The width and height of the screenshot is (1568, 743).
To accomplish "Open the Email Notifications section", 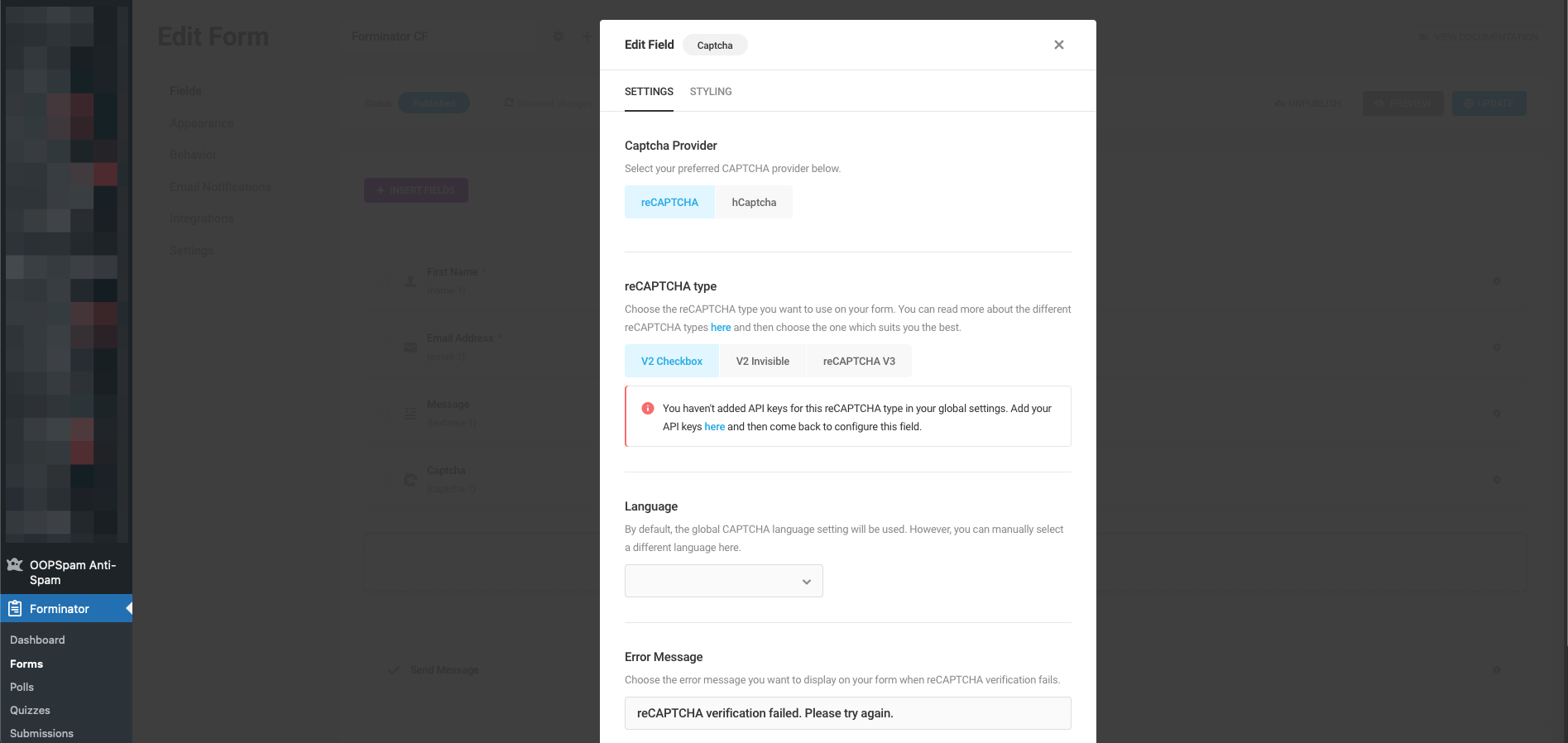I will point(220,187).
